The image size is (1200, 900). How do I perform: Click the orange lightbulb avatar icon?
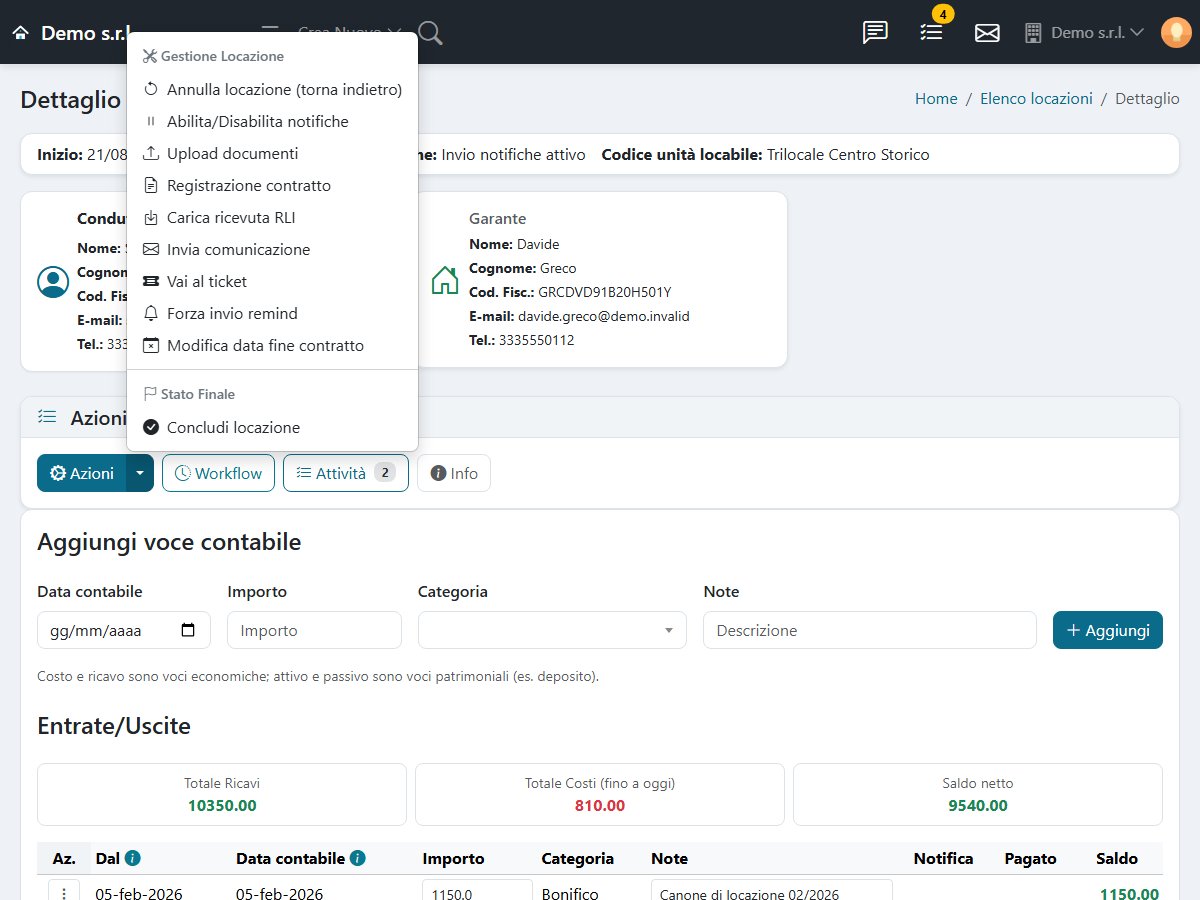1175,33
